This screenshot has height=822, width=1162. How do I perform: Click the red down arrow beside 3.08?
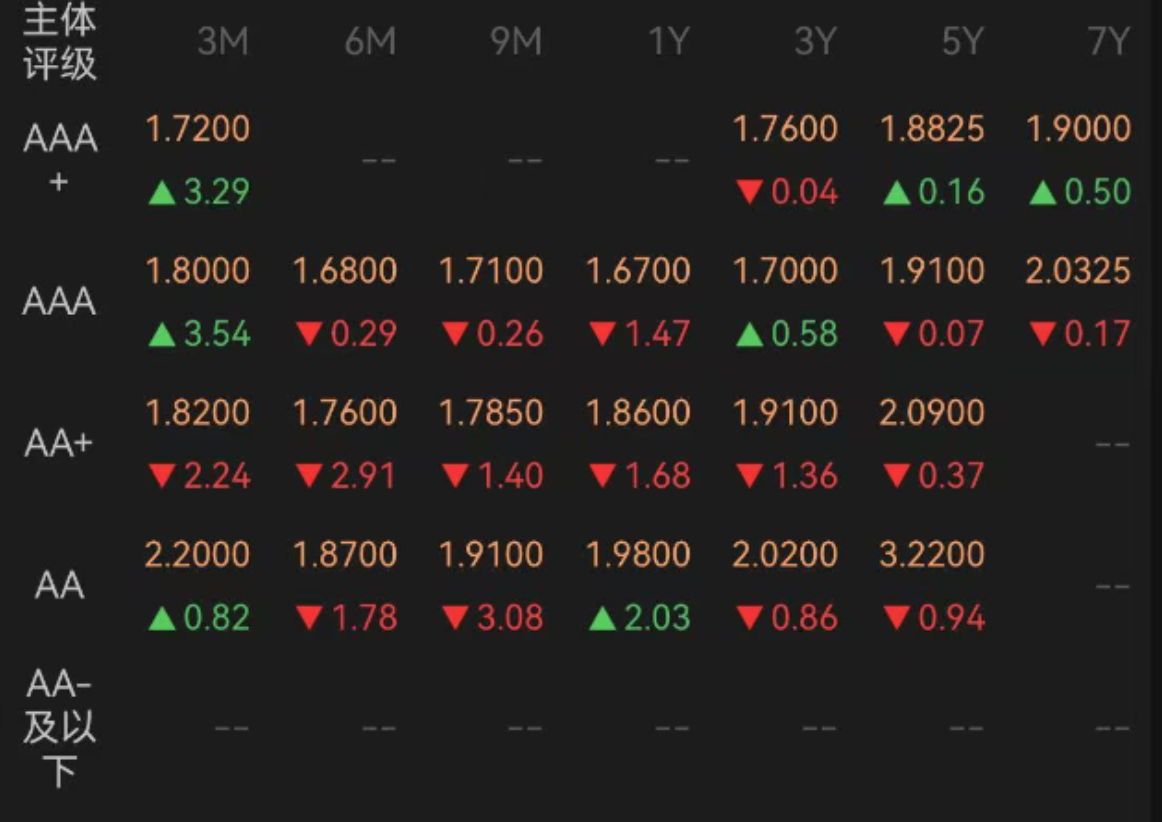pos(456,619)
